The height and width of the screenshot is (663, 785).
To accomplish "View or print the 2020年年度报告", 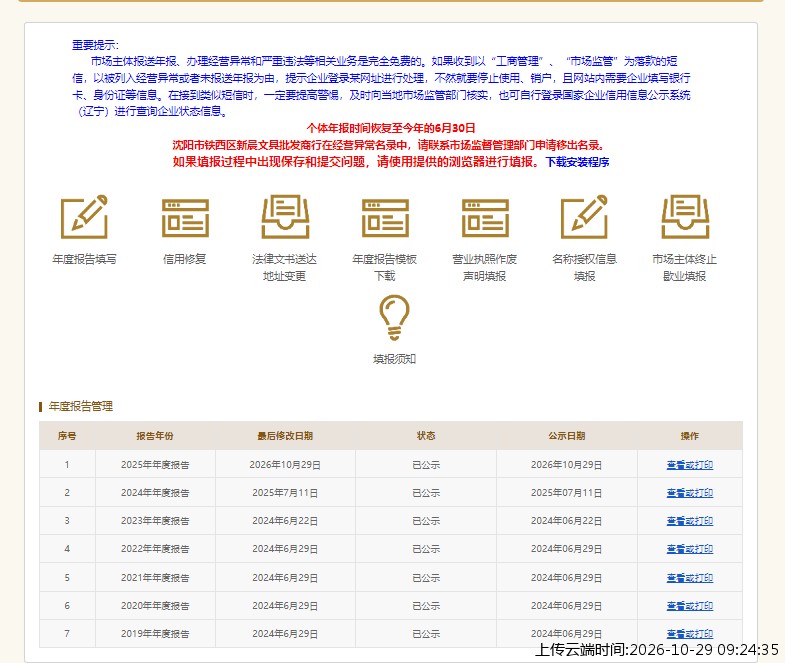I will tap(689, 605).
